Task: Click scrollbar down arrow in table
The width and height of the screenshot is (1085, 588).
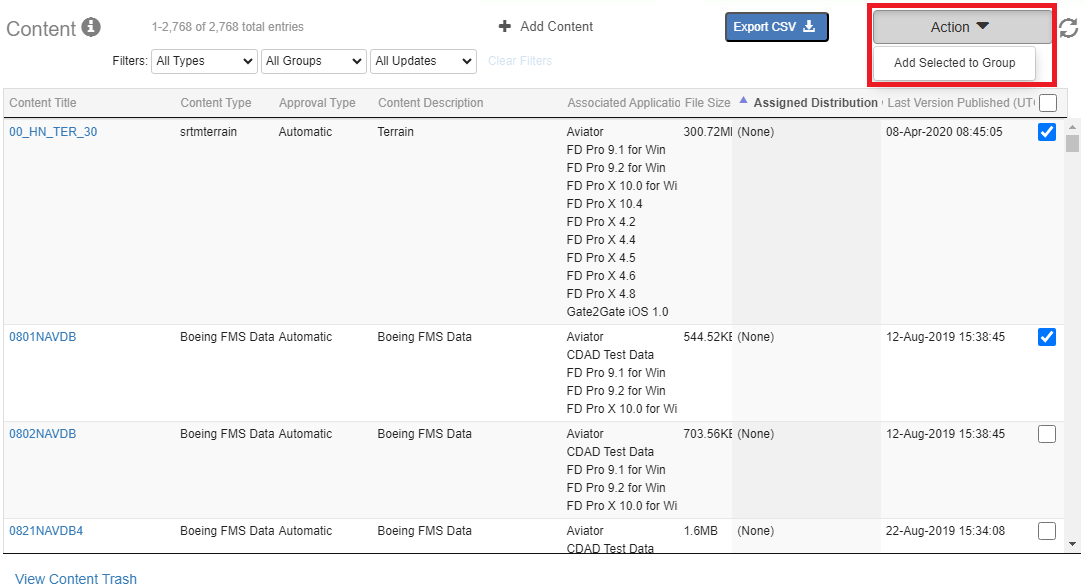Action: 1073,544
